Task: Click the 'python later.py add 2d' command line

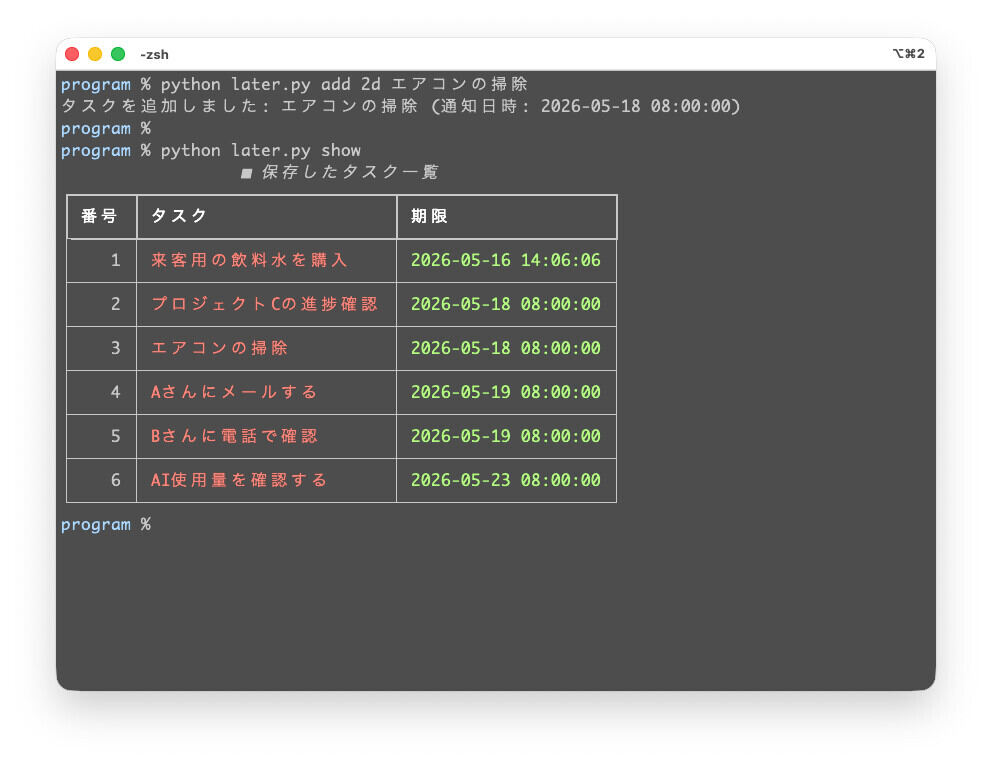Action: coord(294,84)
